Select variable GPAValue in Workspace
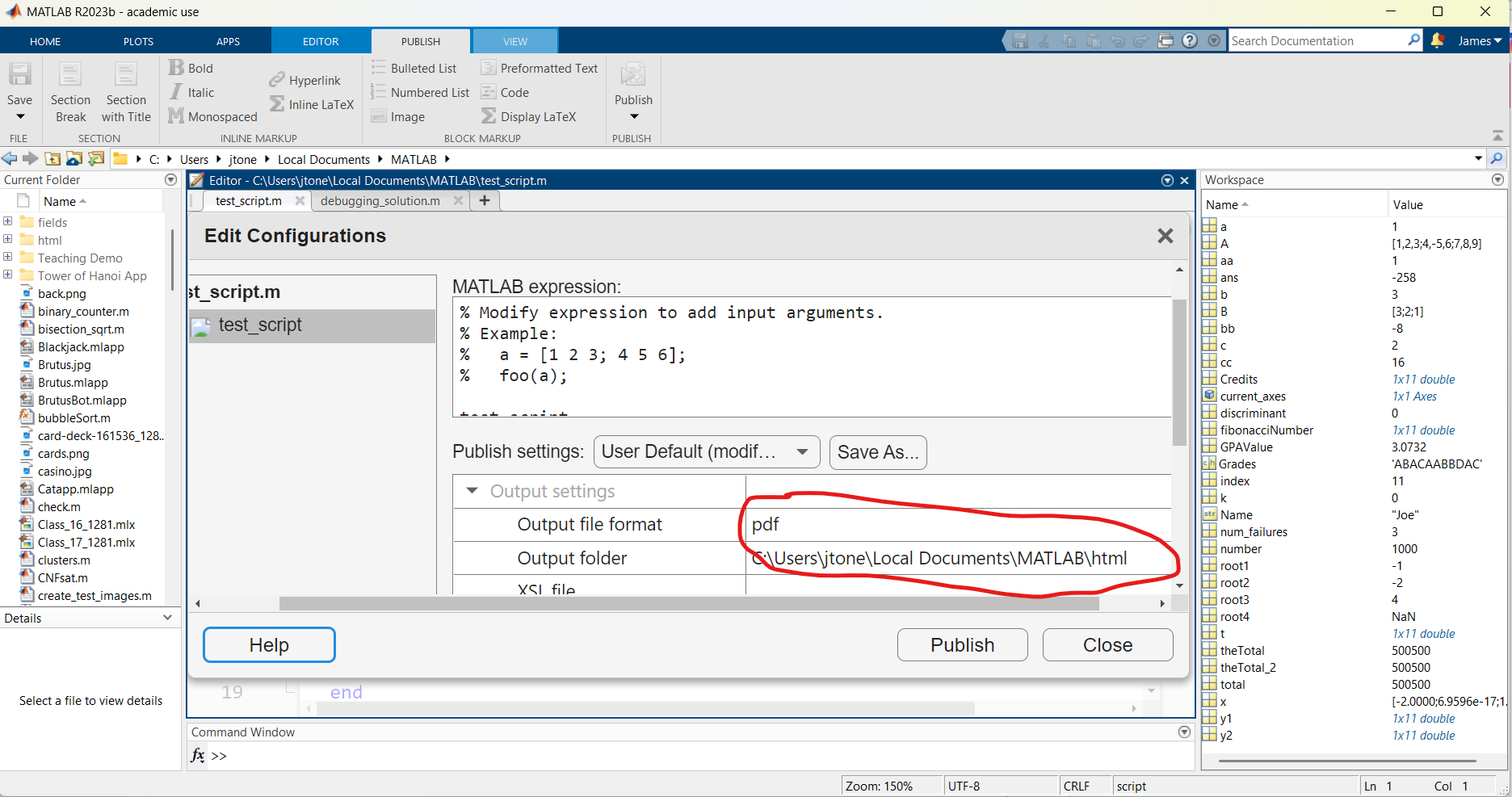1512x797 pixels. (1246, 447)
